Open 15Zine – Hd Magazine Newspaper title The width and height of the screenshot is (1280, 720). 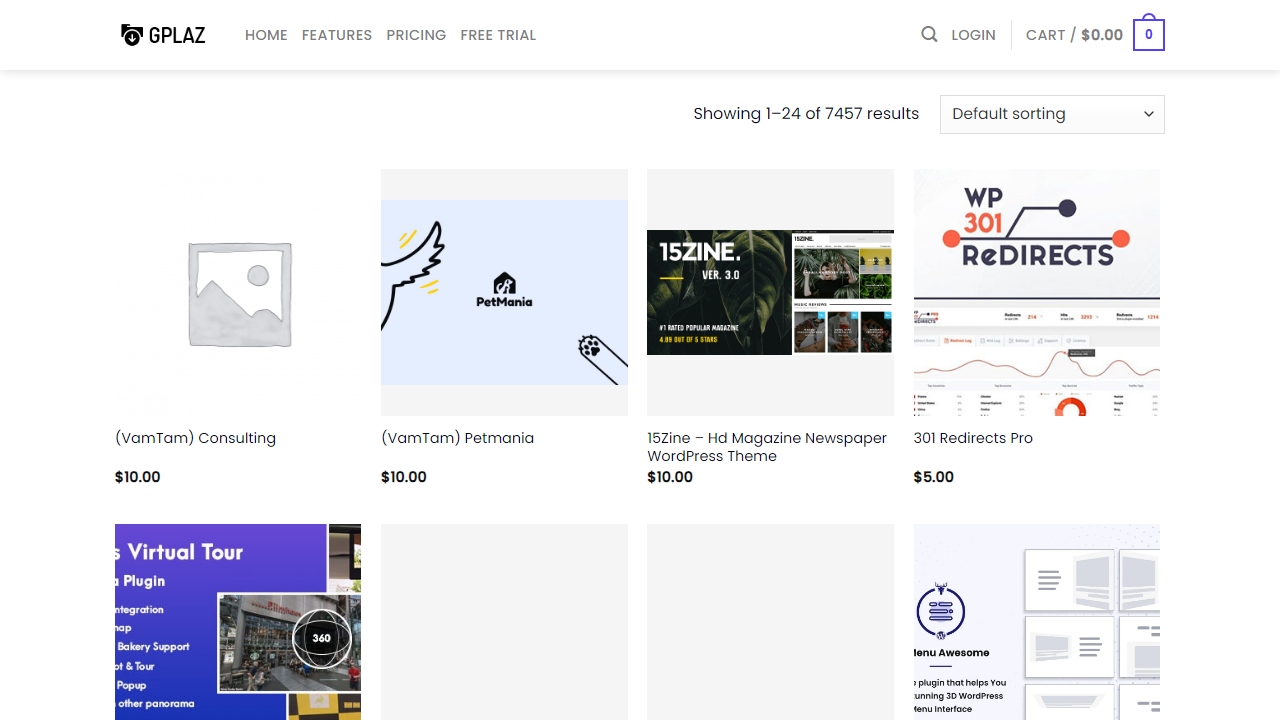tap(767, 447)
